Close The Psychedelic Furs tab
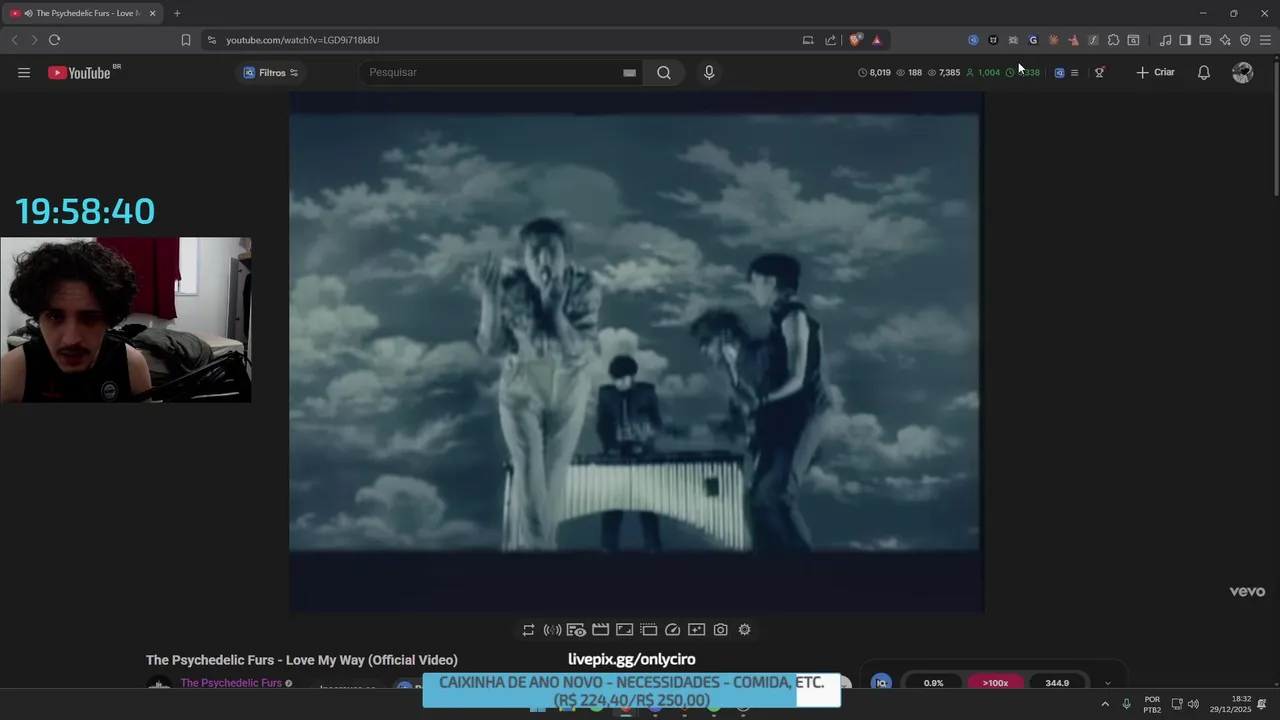 (152, 13)
